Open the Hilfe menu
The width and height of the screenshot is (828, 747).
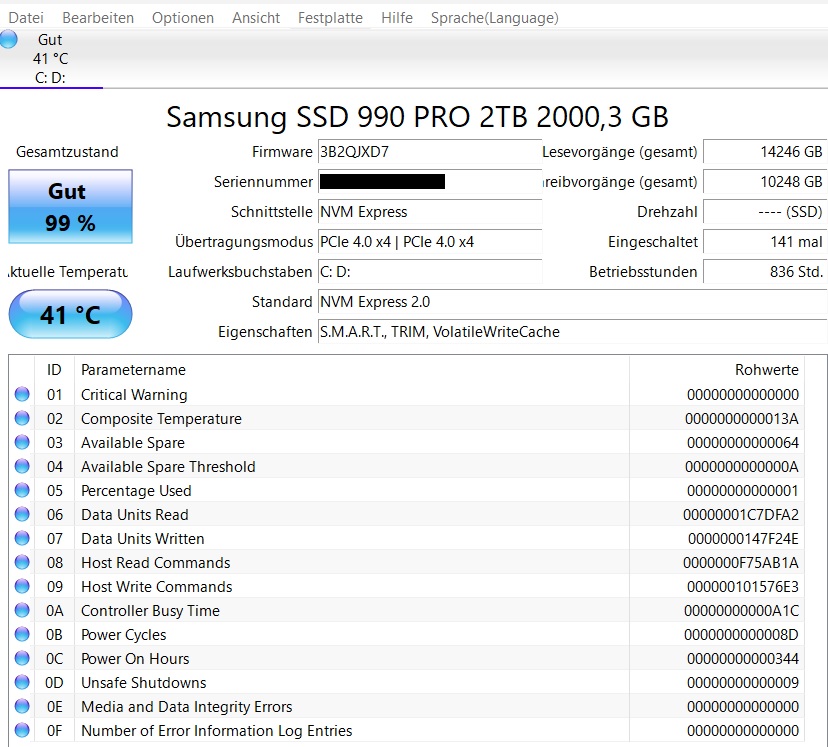pos(397,18)
